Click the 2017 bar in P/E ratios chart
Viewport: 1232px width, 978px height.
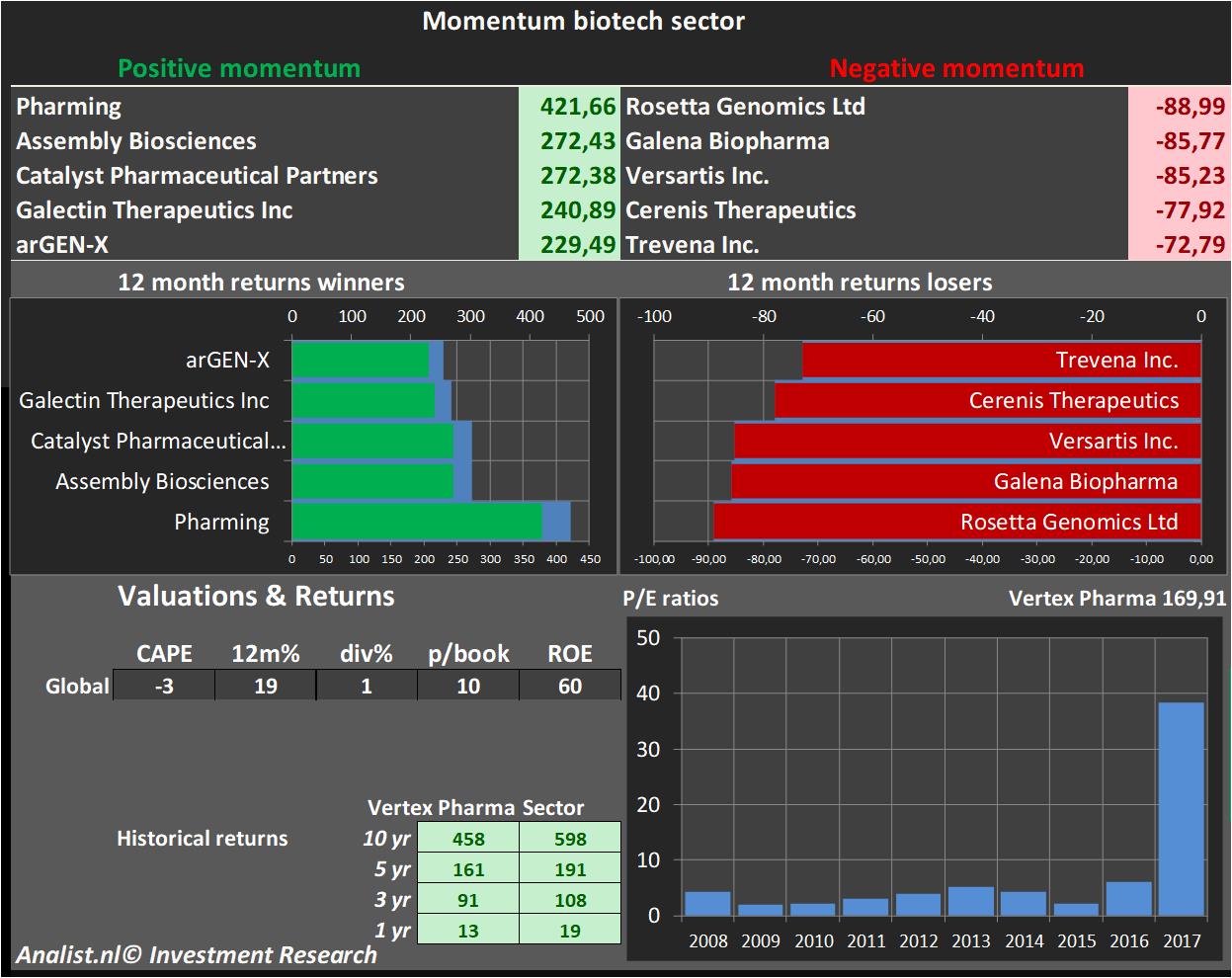pos(1181,808)
